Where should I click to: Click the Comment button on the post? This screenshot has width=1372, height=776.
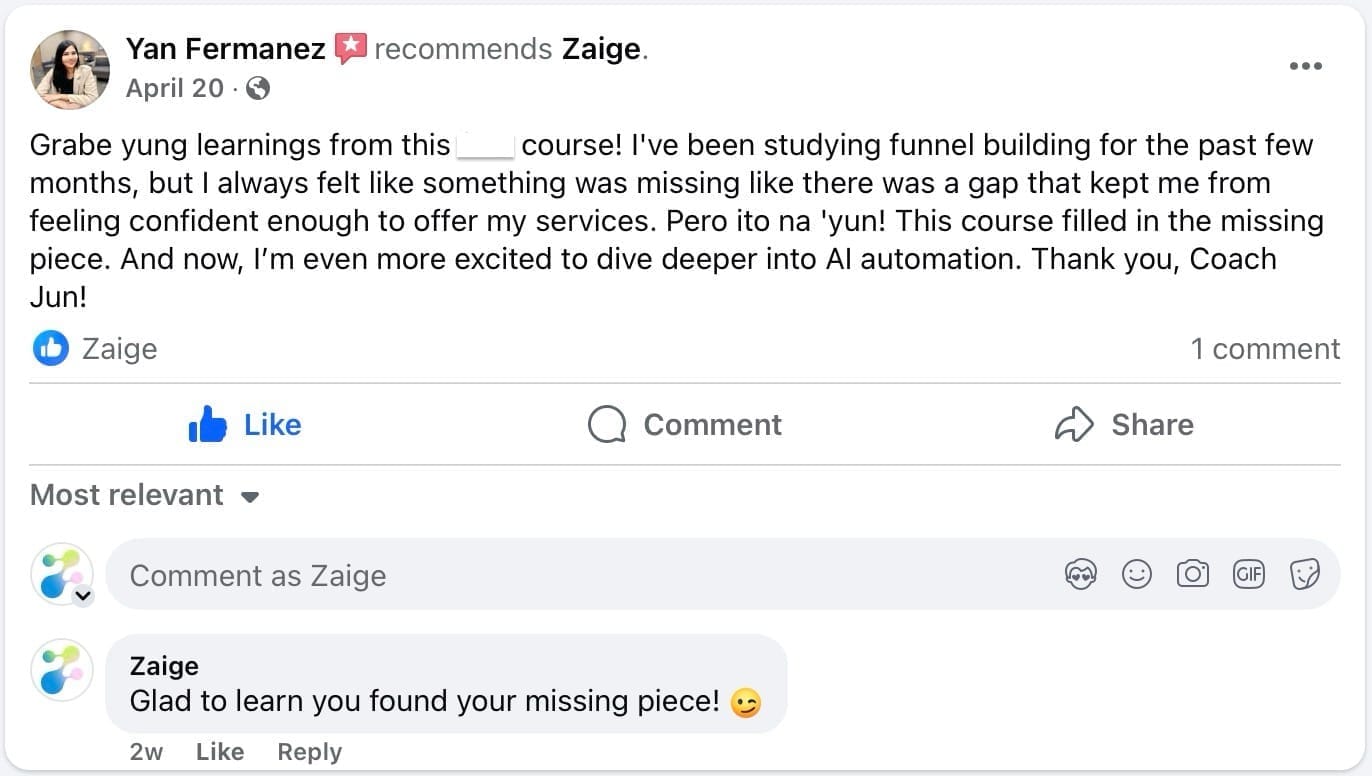coord(685,425)
